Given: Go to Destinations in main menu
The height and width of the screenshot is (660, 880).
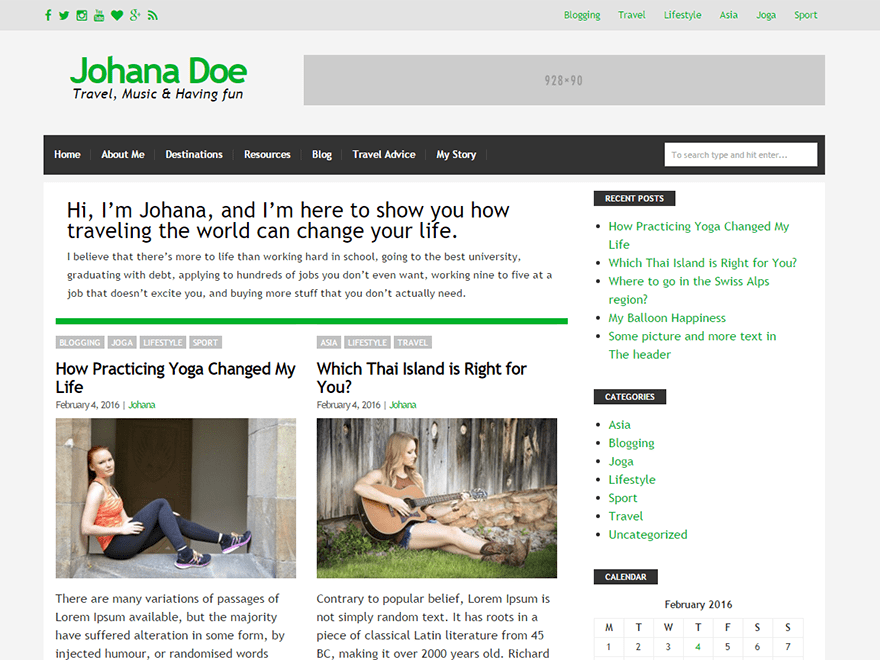Looking at the screenshot, I should (194, 154).
